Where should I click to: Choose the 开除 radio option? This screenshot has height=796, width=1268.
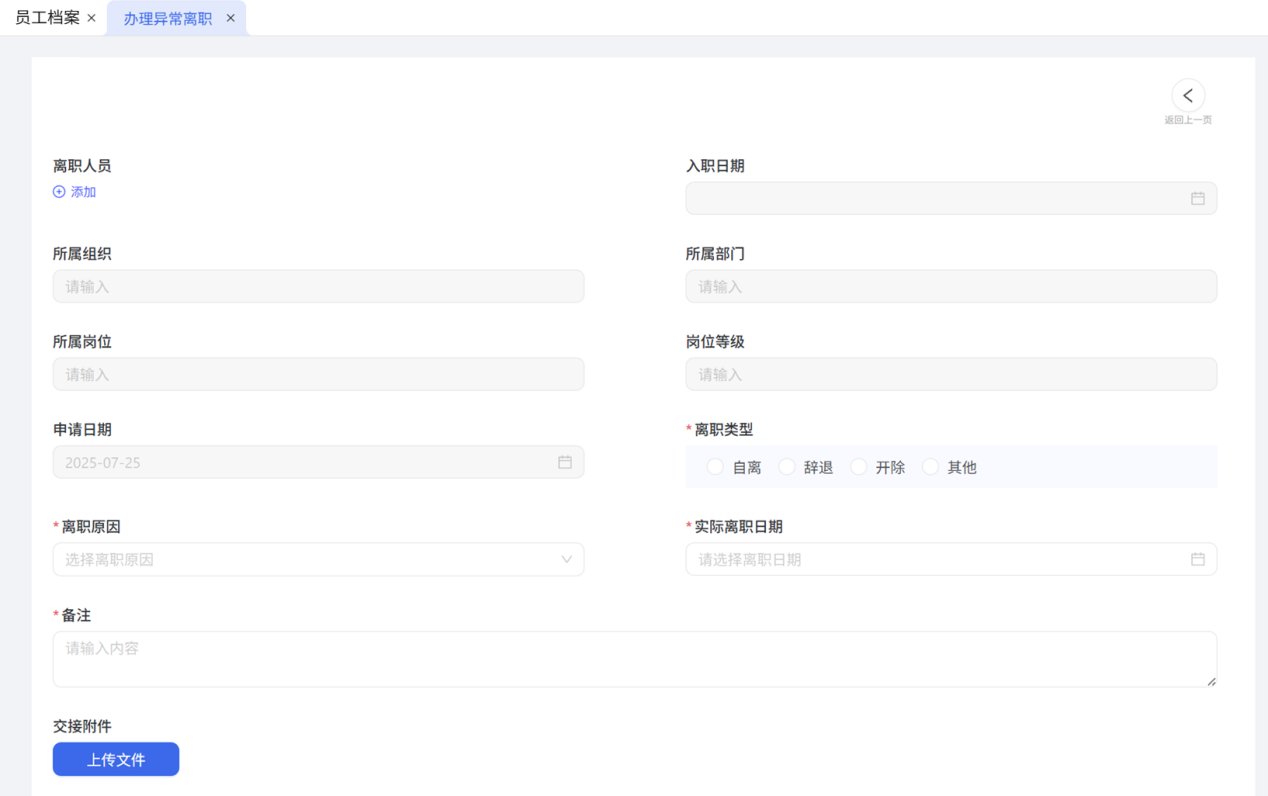coord(859,467)
